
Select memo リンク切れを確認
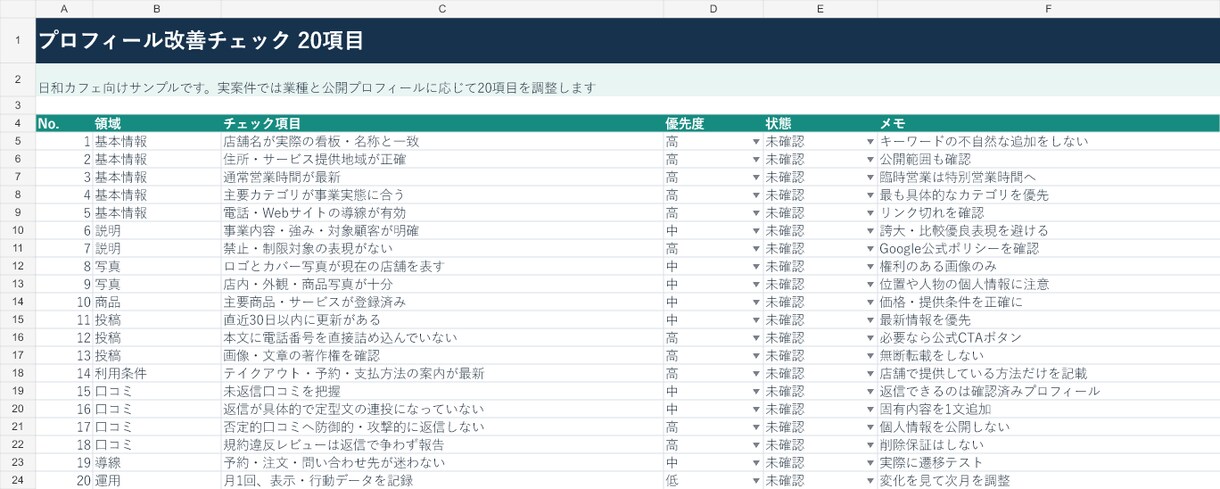click(1048, 213)
